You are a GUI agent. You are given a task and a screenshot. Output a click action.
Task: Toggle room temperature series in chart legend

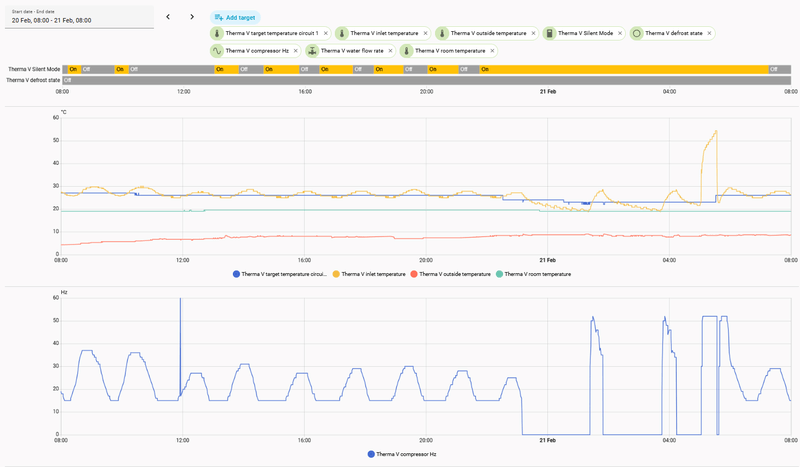(x=533, y=274)
